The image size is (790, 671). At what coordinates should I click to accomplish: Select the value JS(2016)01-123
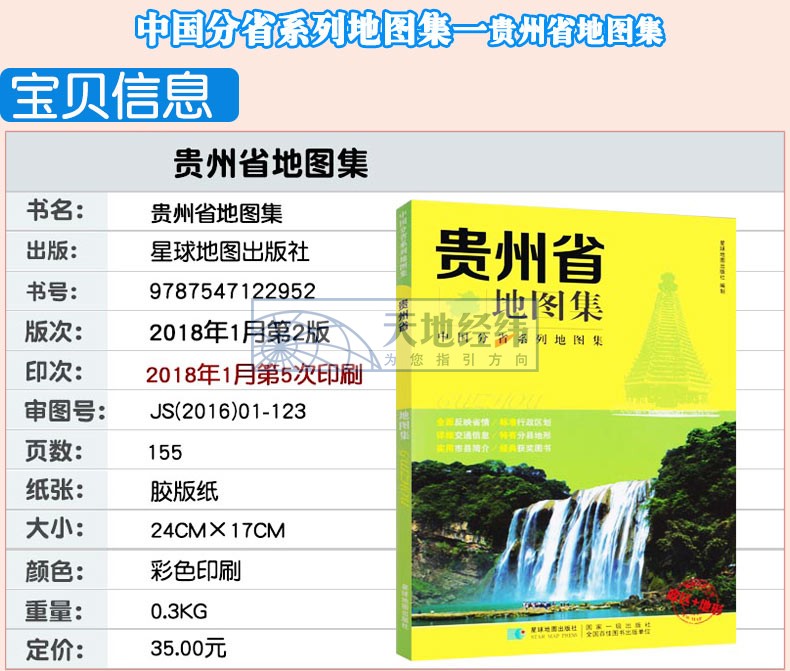pos(228,412)
